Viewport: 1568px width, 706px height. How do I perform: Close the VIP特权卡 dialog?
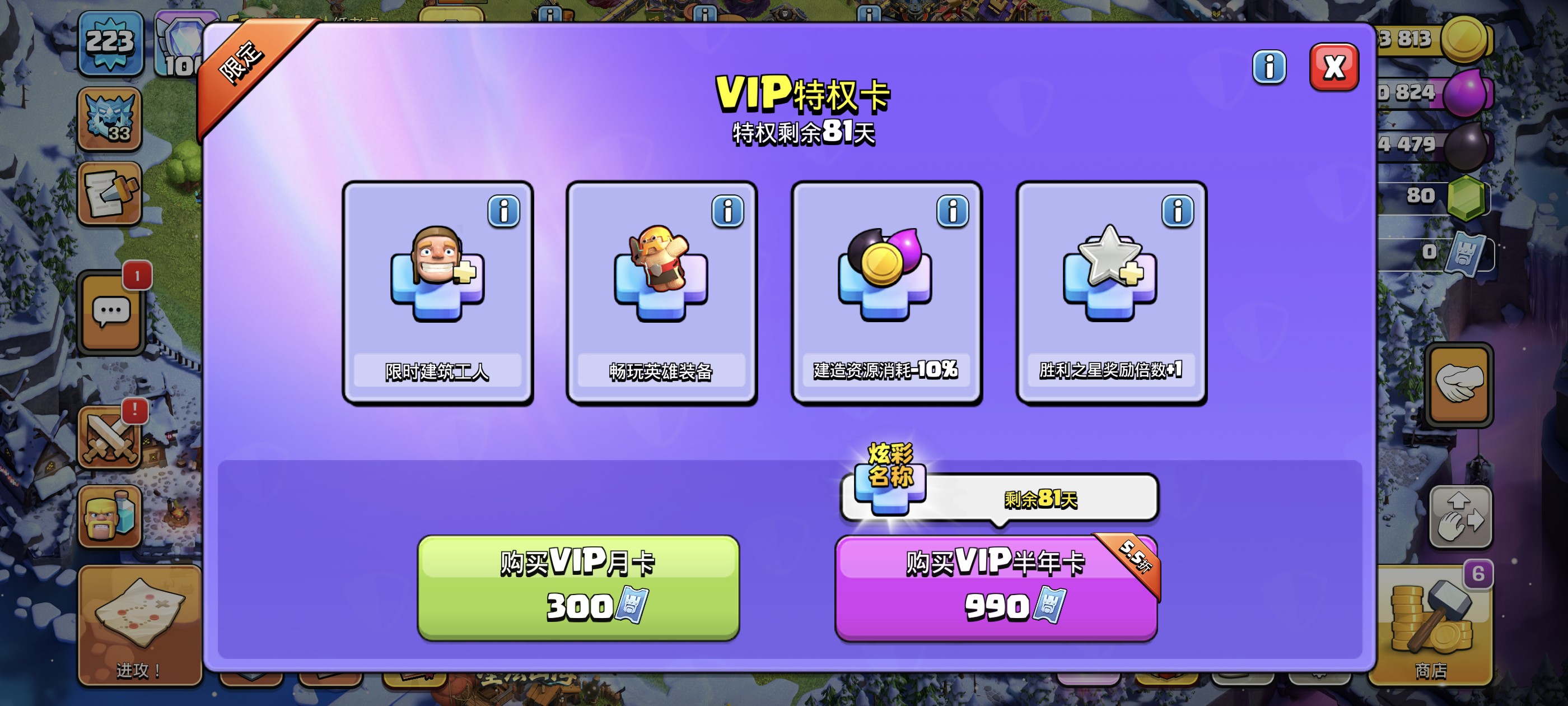click(1334, 67)
